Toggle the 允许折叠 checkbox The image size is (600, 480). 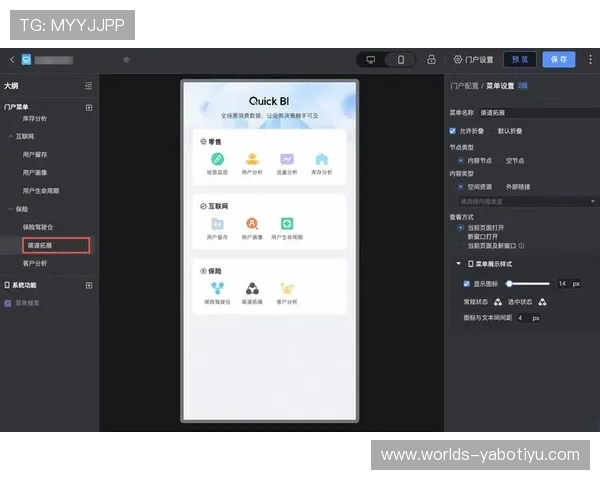453,130
